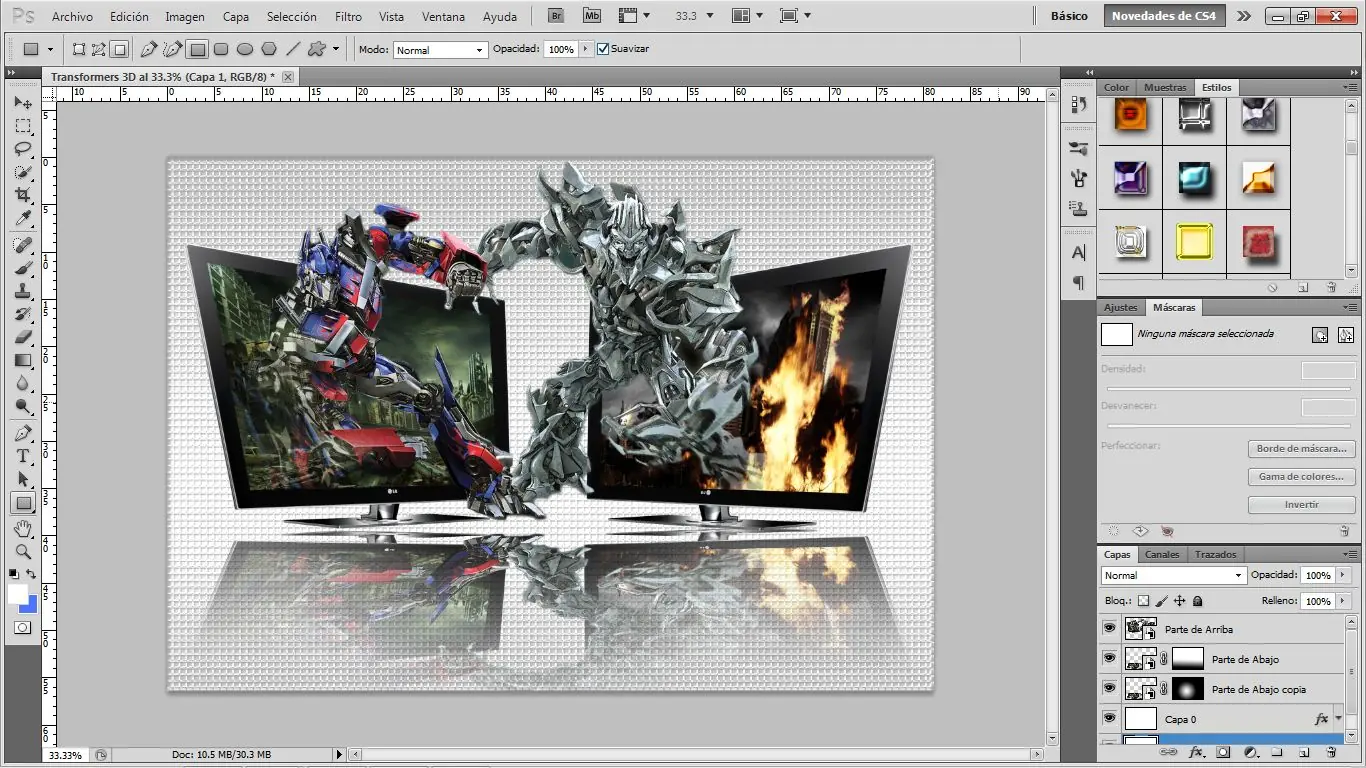Toggle the Suavizar checkbox
Screen dimensions: 1366x768
click(x=603, y=49)
